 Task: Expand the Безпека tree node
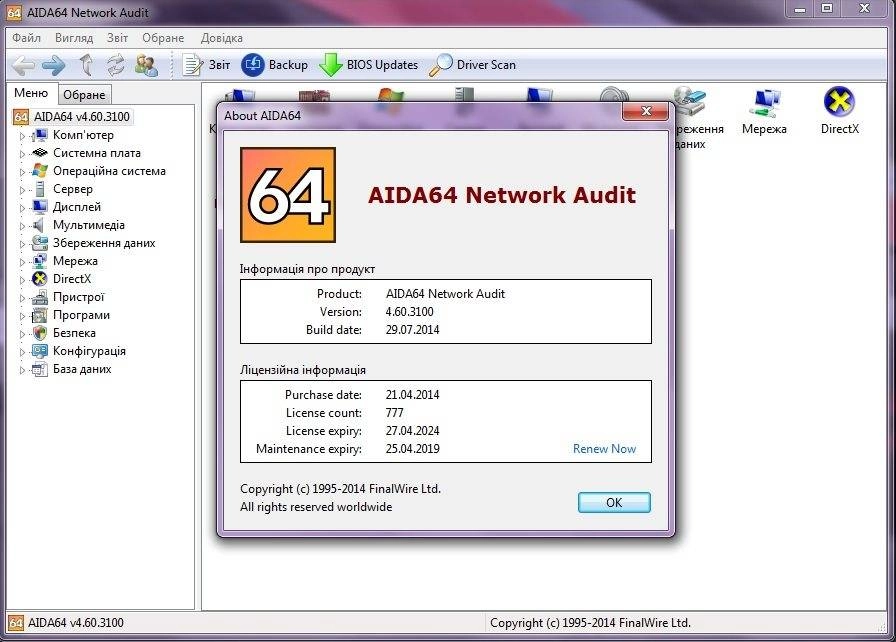pyautogui.click(x=22, y=334)
